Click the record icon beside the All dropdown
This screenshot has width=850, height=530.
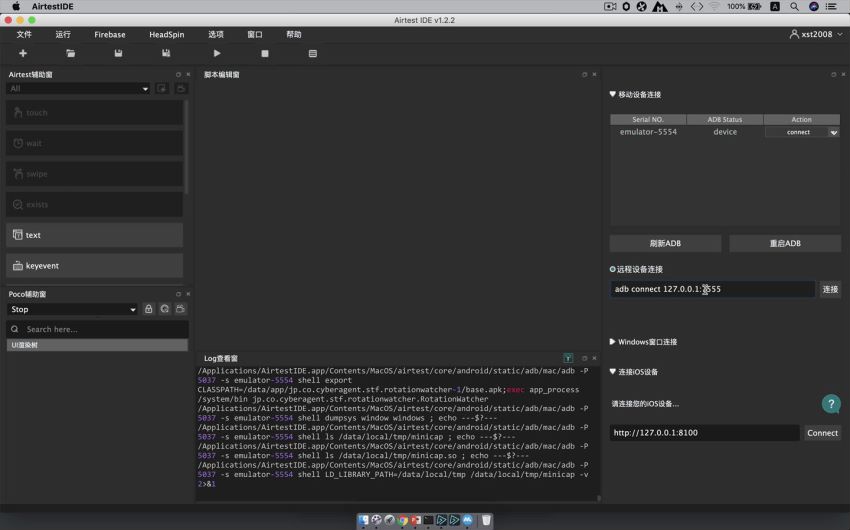point(162,88)
